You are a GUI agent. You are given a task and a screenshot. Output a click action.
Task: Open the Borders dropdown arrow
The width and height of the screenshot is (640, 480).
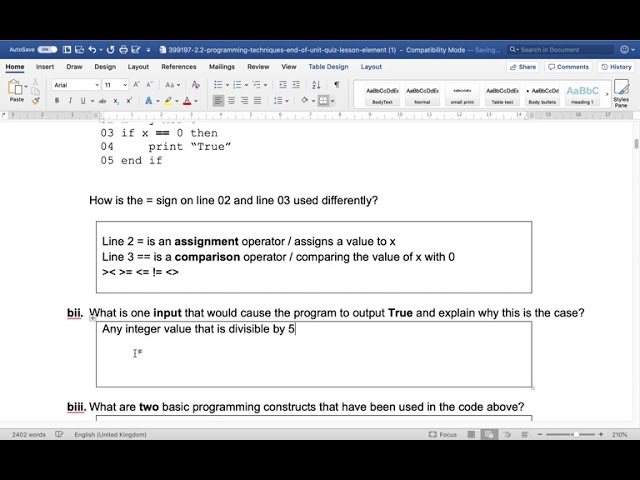click(x=332, y=101)
